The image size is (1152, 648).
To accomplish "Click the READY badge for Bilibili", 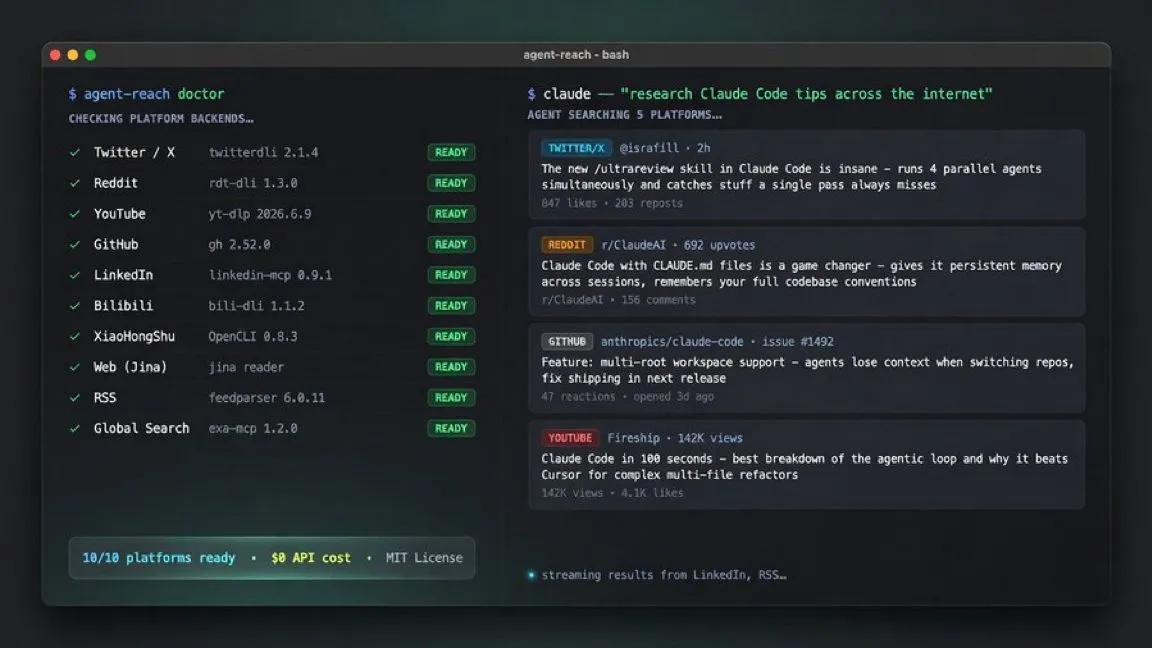I will coord(451,306).
